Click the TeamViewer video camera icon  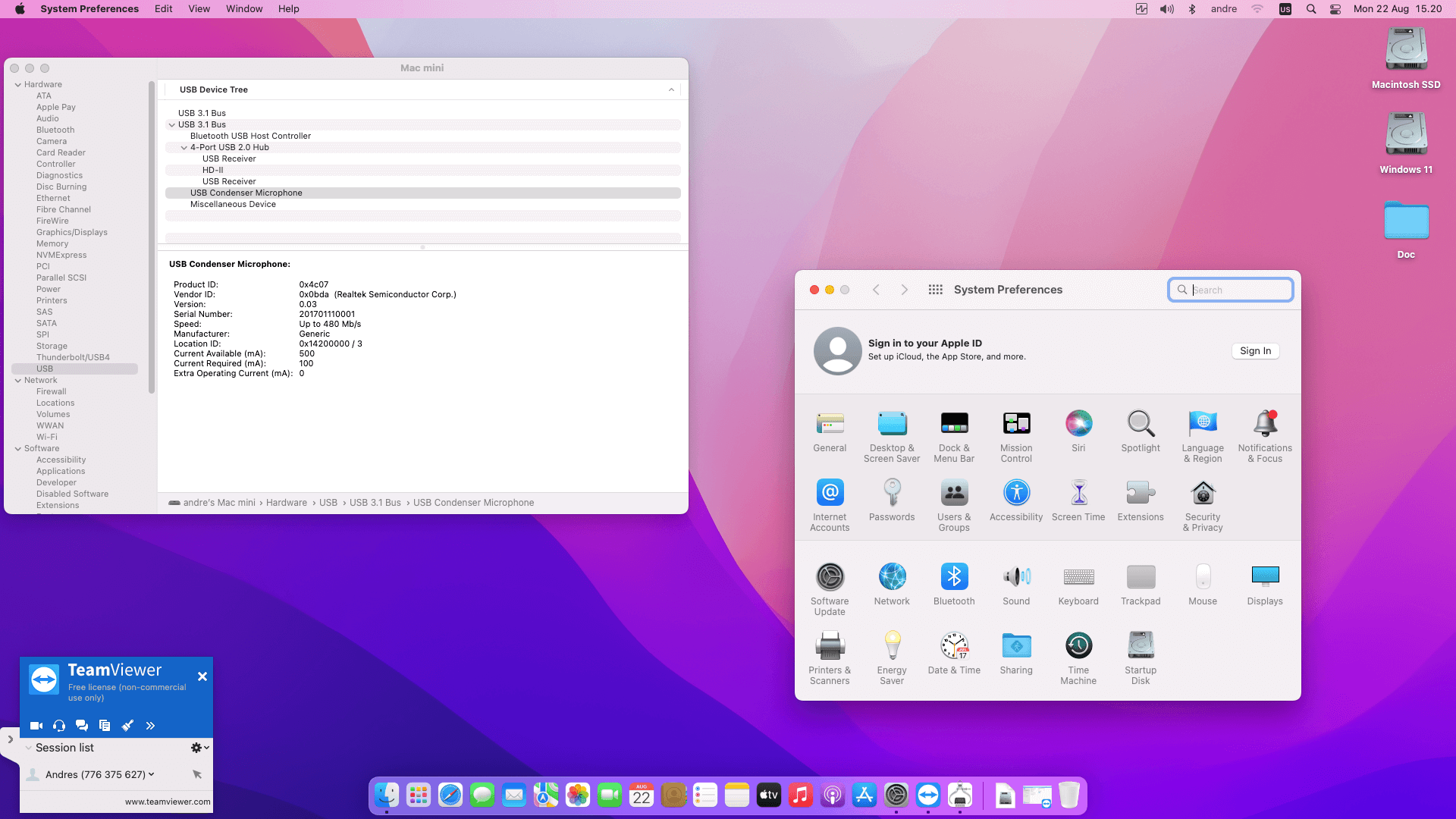pos(36,726)
